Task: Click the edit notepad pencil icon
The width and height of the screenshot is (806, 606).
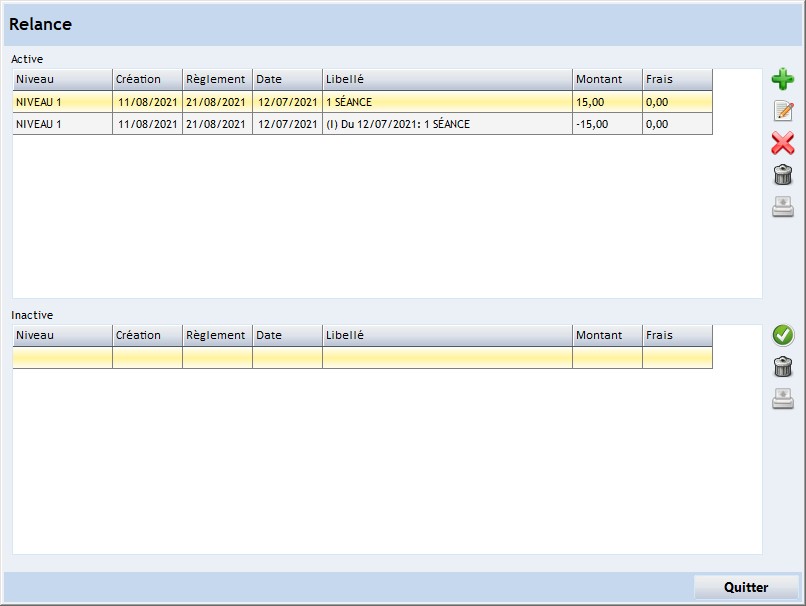Action: tap(782, 111)
